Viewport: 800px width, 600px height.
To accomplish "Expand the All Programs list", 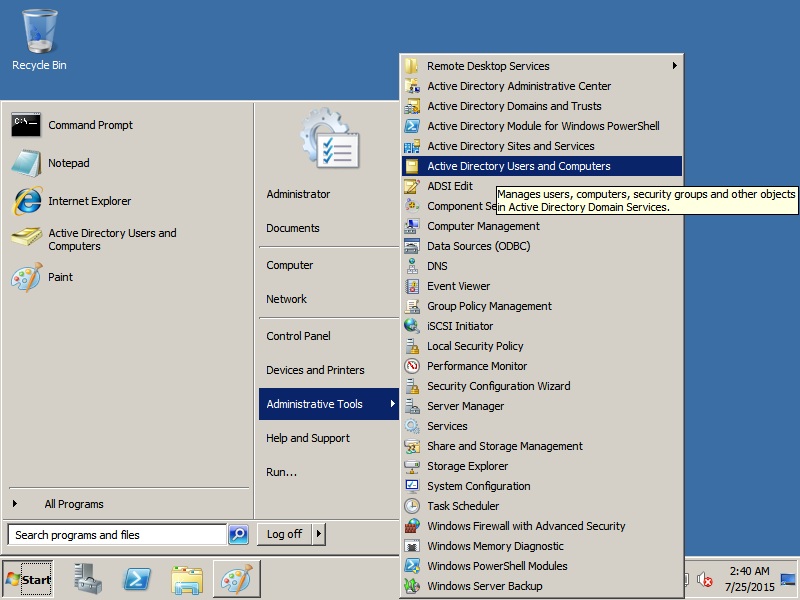I will pos(73,504).
